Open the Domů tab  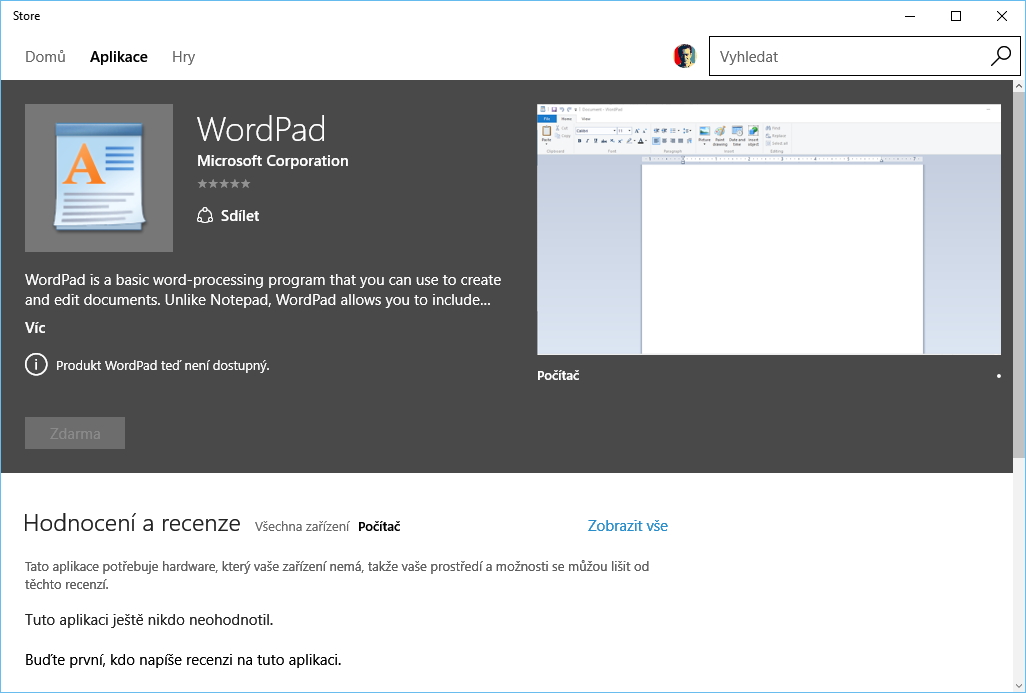pyautogui.click(x=45, y=57)
